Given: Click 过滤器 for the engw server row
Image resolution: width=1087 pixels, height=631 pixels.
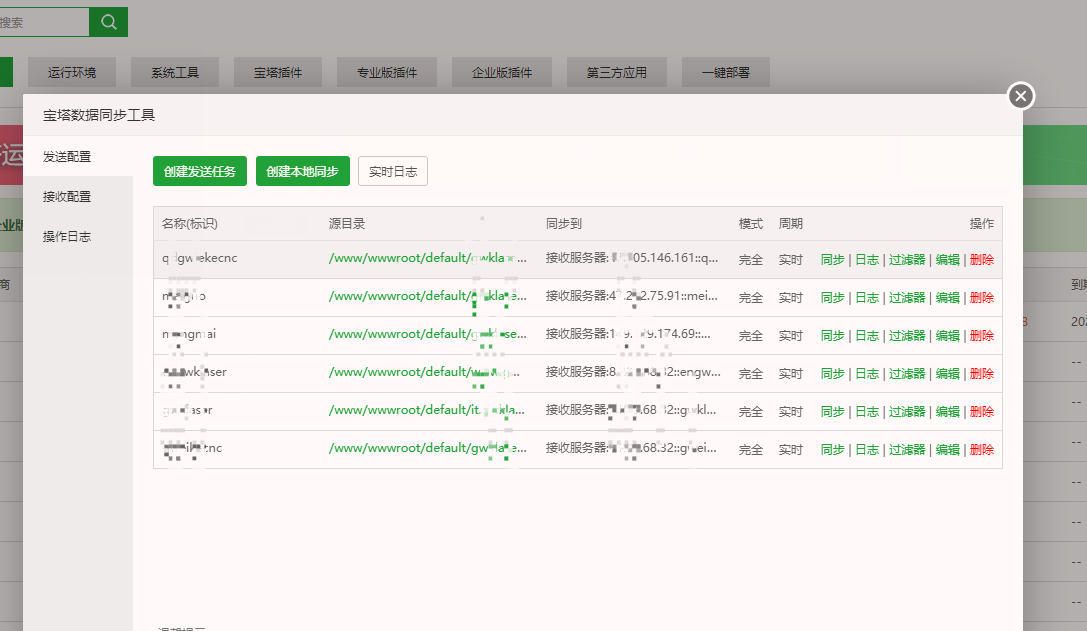Looking at the screenshot, I should pyautogui.click(x=907, y=374).
